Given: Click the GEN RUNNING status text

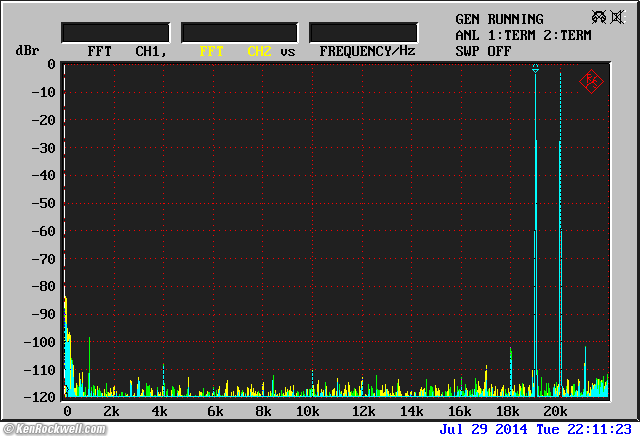Looking at the screenshot, I should [499, 19].
